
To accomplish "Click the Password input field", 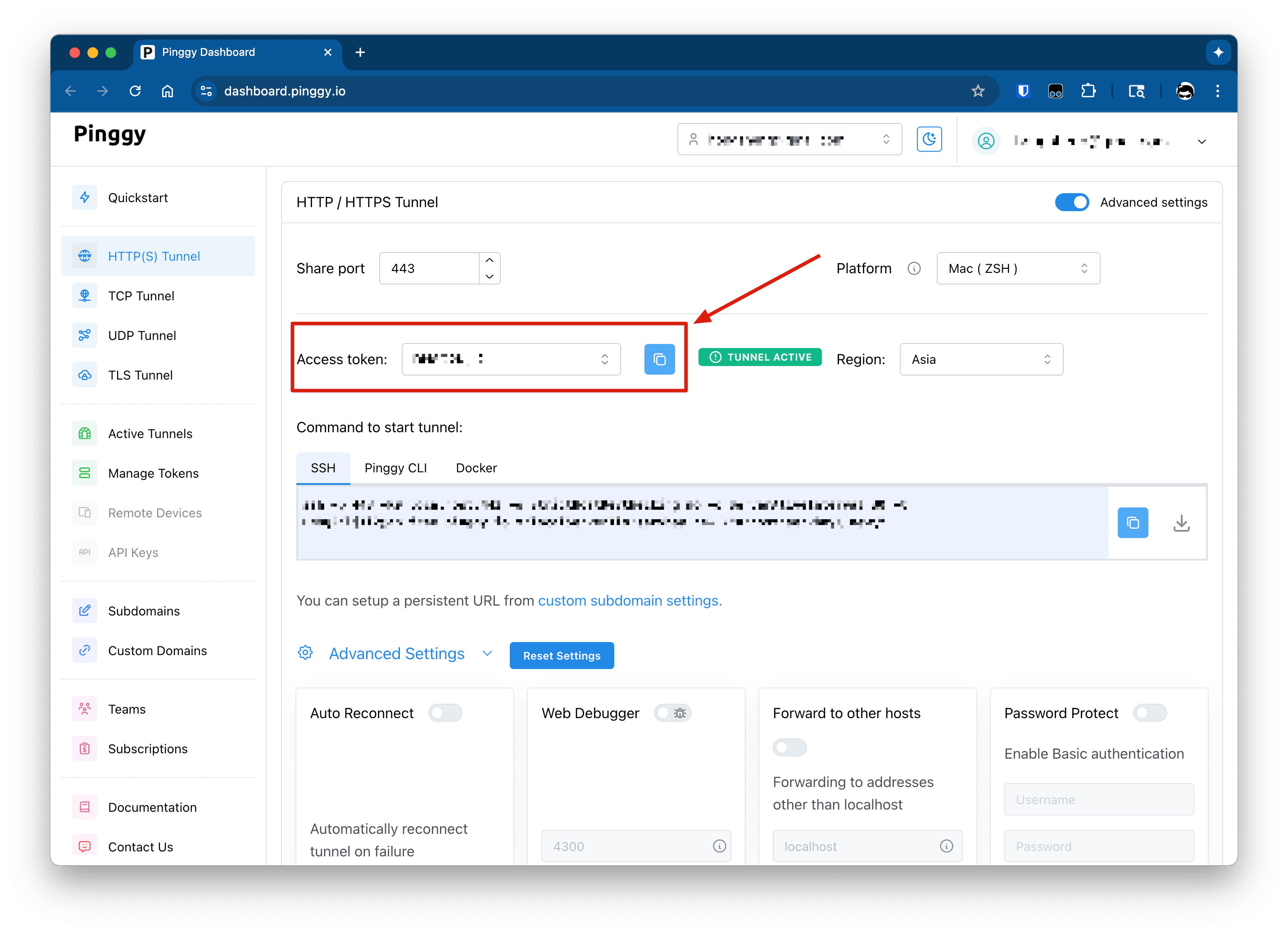I will pos(1098,846).
